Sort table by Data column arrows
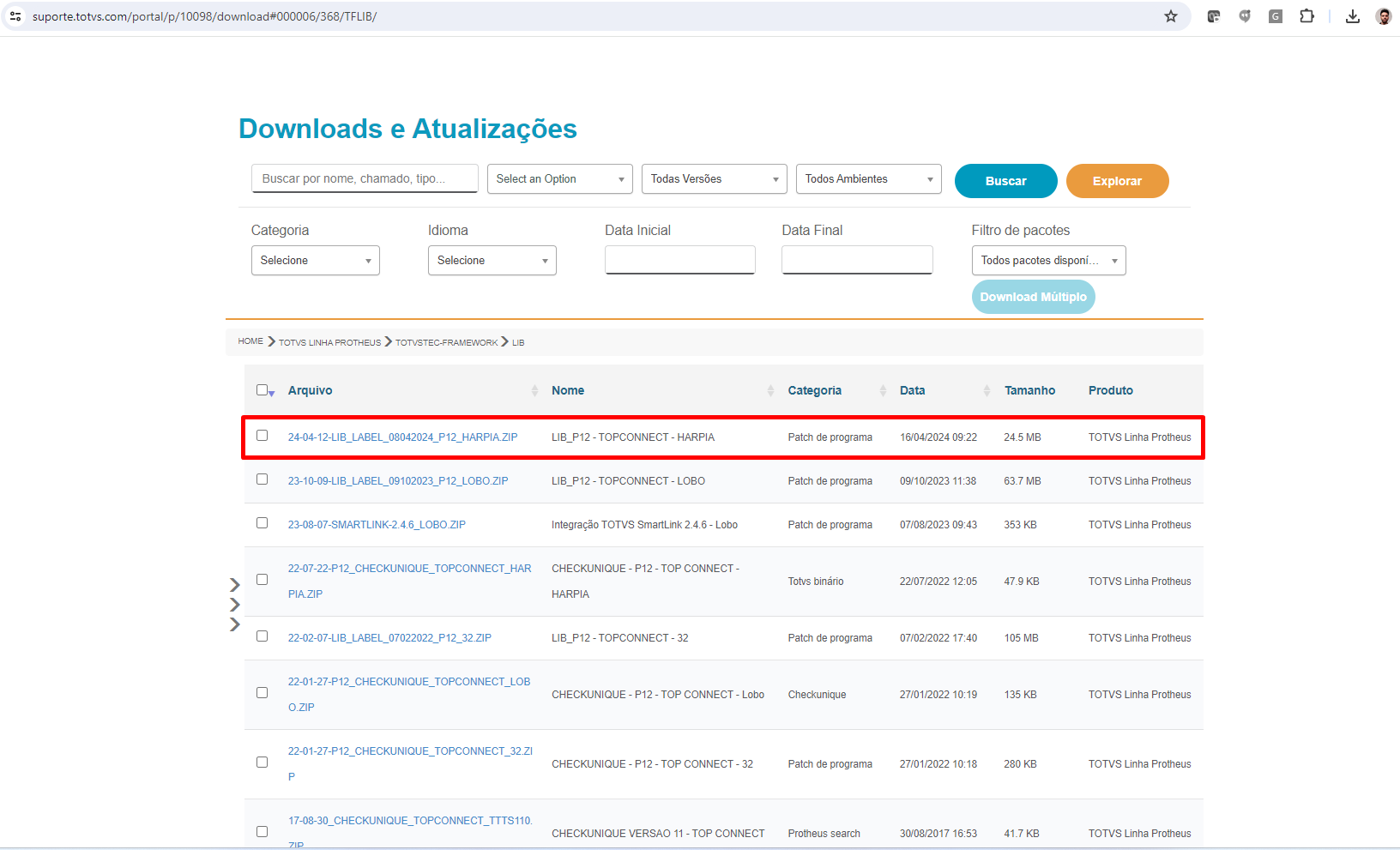The height and width of the screenshot is (850, 1400). pos(987,390)
